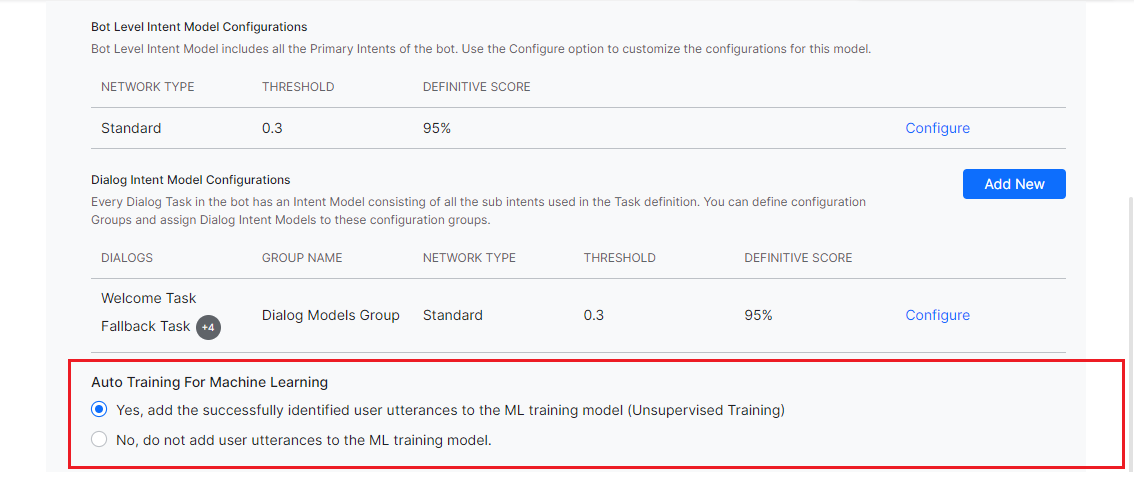Click the dialog group Standard network type

(452, 315)
